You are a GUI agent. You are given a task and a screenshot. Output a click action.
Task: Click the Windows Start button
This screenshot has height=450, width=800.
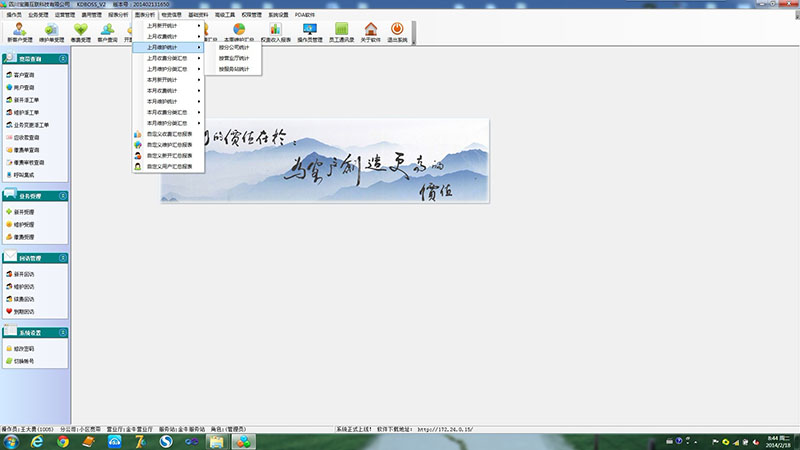tap(11, 442)
